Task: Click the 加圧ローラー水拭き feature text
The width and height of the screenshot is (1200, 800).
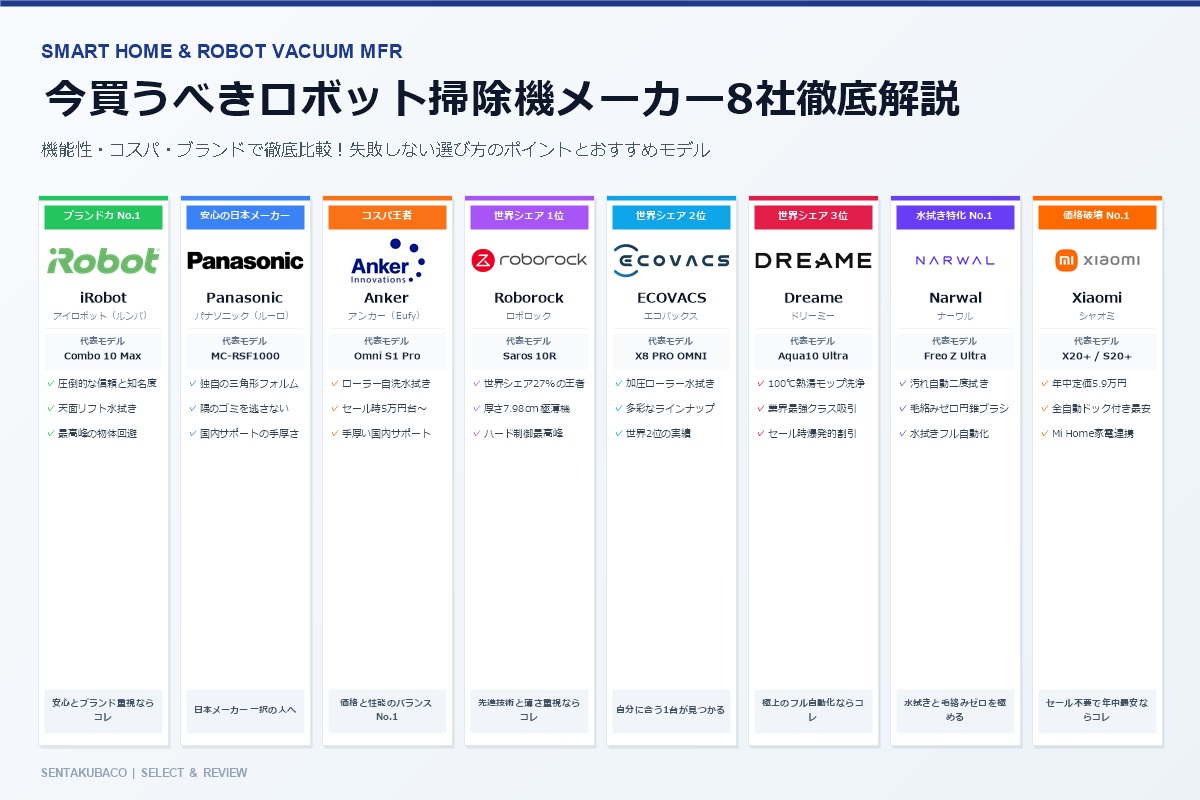Action: pyautogui.click(x=672, y=383)
